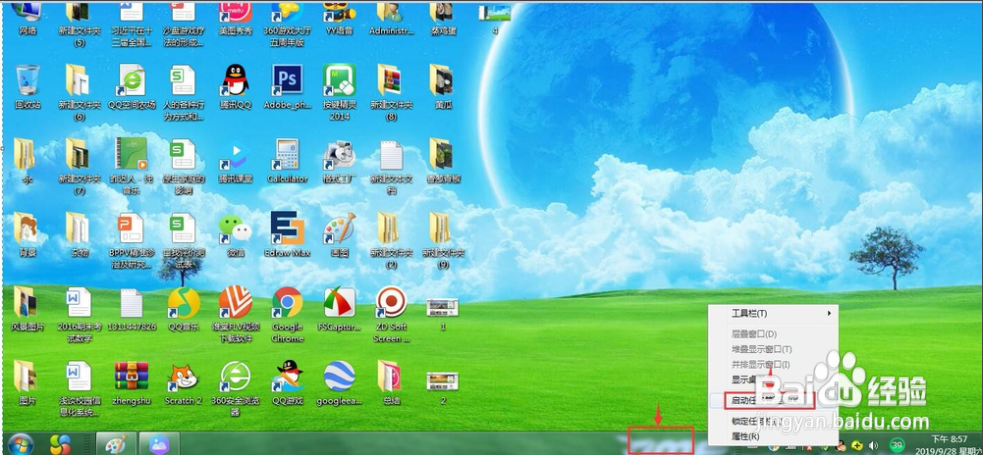983x455 pixels.
Task: Toggle 锁定任务栏 menu option
Action: pos(773,421)
